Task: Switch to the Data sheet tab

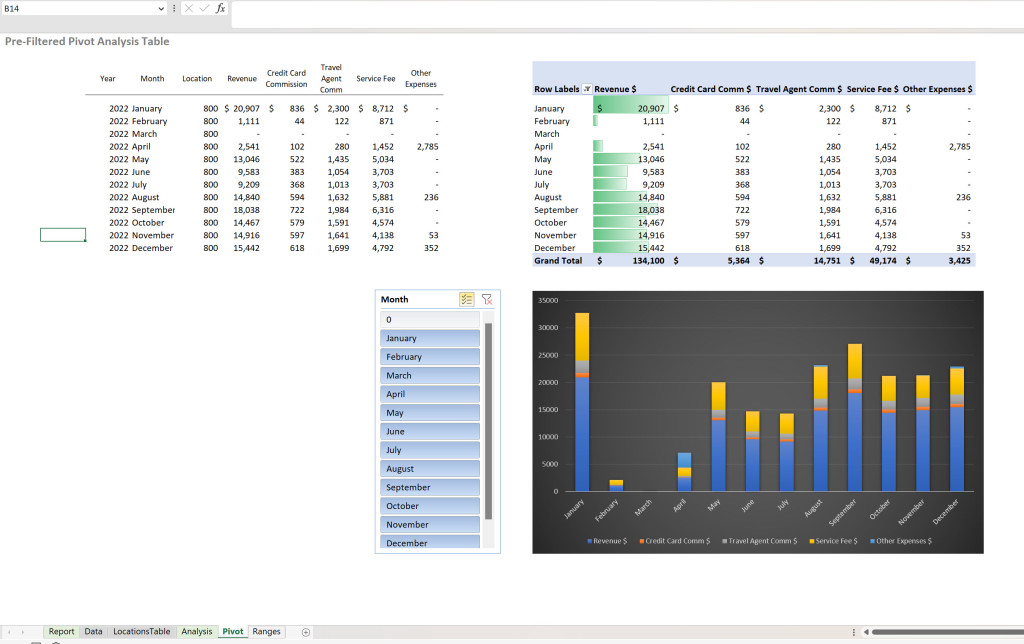Action: point(93,632)
